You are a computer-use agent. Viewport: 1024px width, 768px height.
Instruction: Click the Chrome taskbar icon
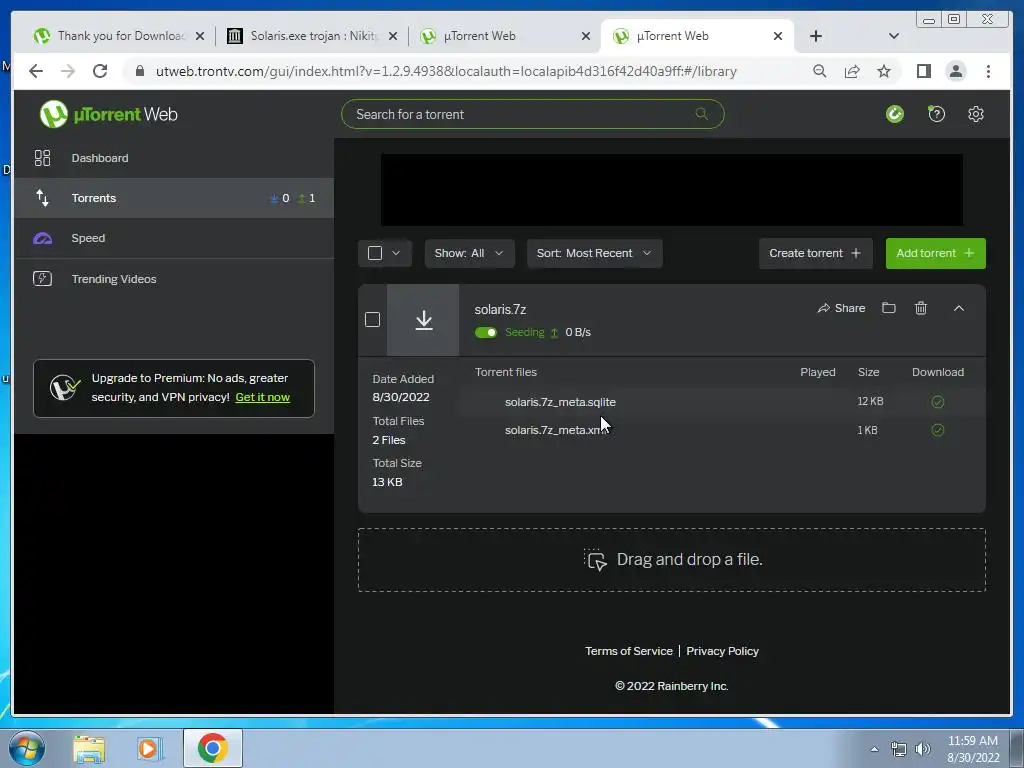point(212,748)
